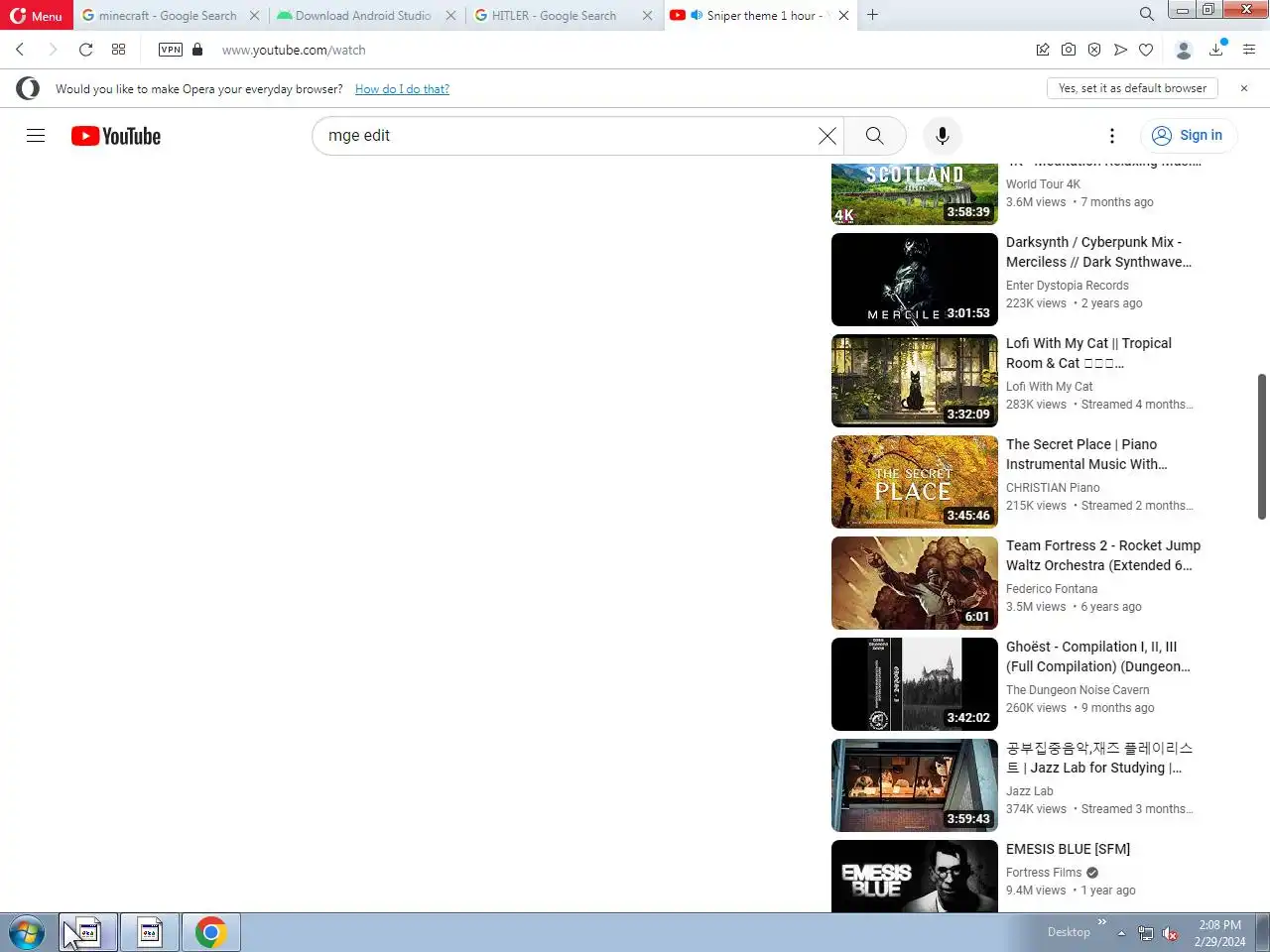
Task: Close the Download Android Studio tab
Action: (450, 15)
